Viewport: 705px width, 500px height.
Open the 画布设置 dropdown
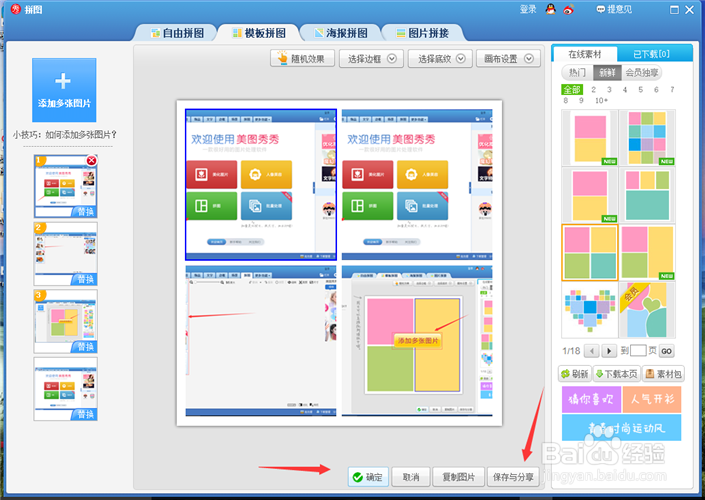[508, 58]
